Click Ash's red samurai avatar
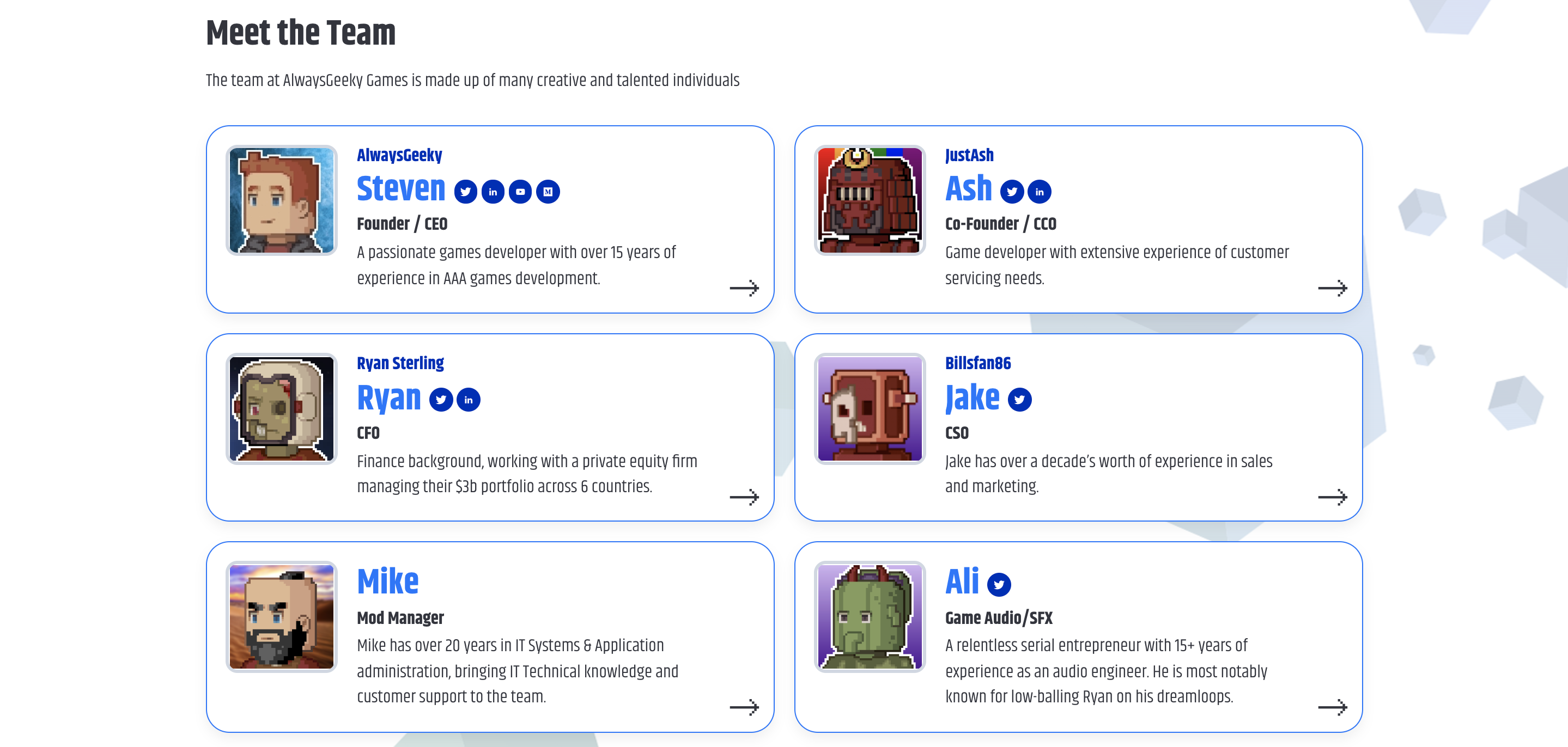This screenshot has height=747, width=1568. [870, 200]
